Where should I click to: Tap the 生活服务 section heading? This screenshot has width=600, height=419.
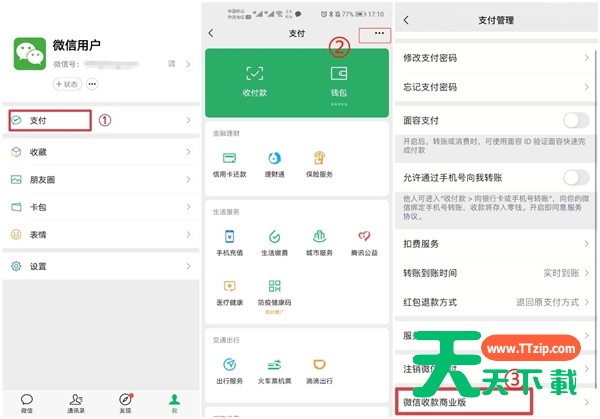(226, 212)
